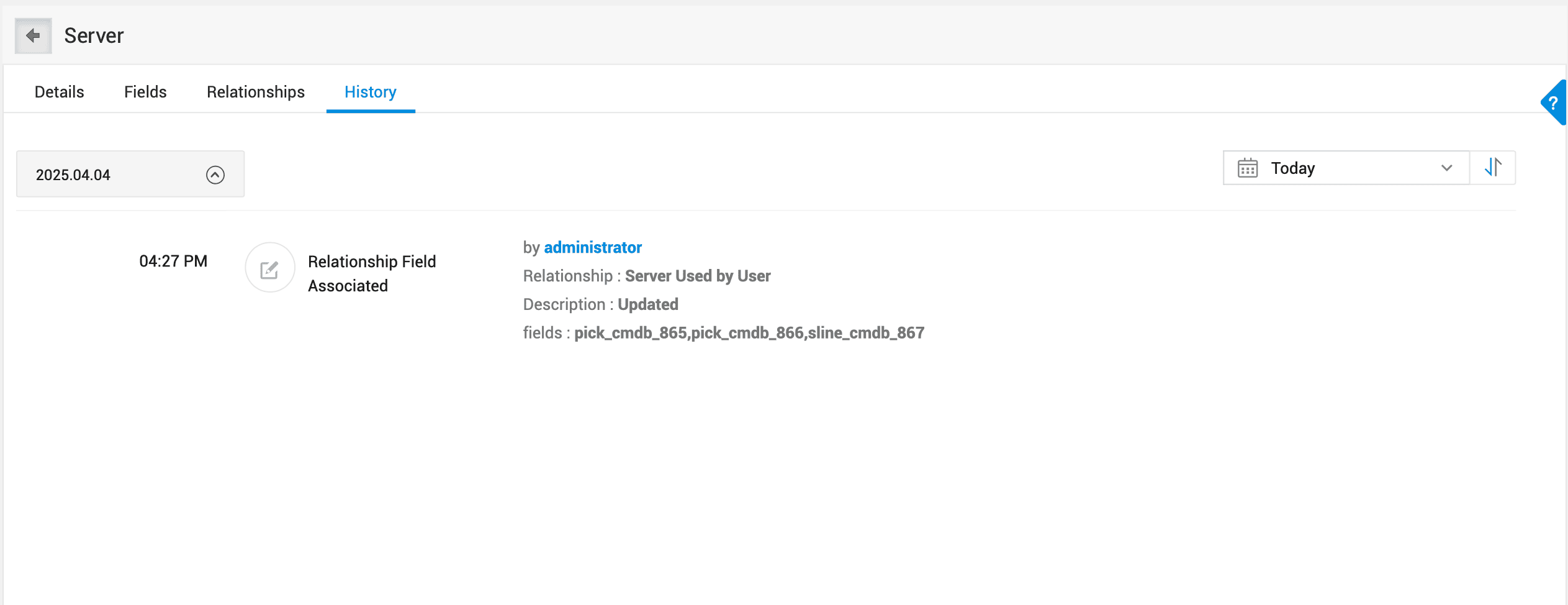Click the 2025.04.04 date header
Screen dimensions: 1568x605
click(x=73, y=175)
